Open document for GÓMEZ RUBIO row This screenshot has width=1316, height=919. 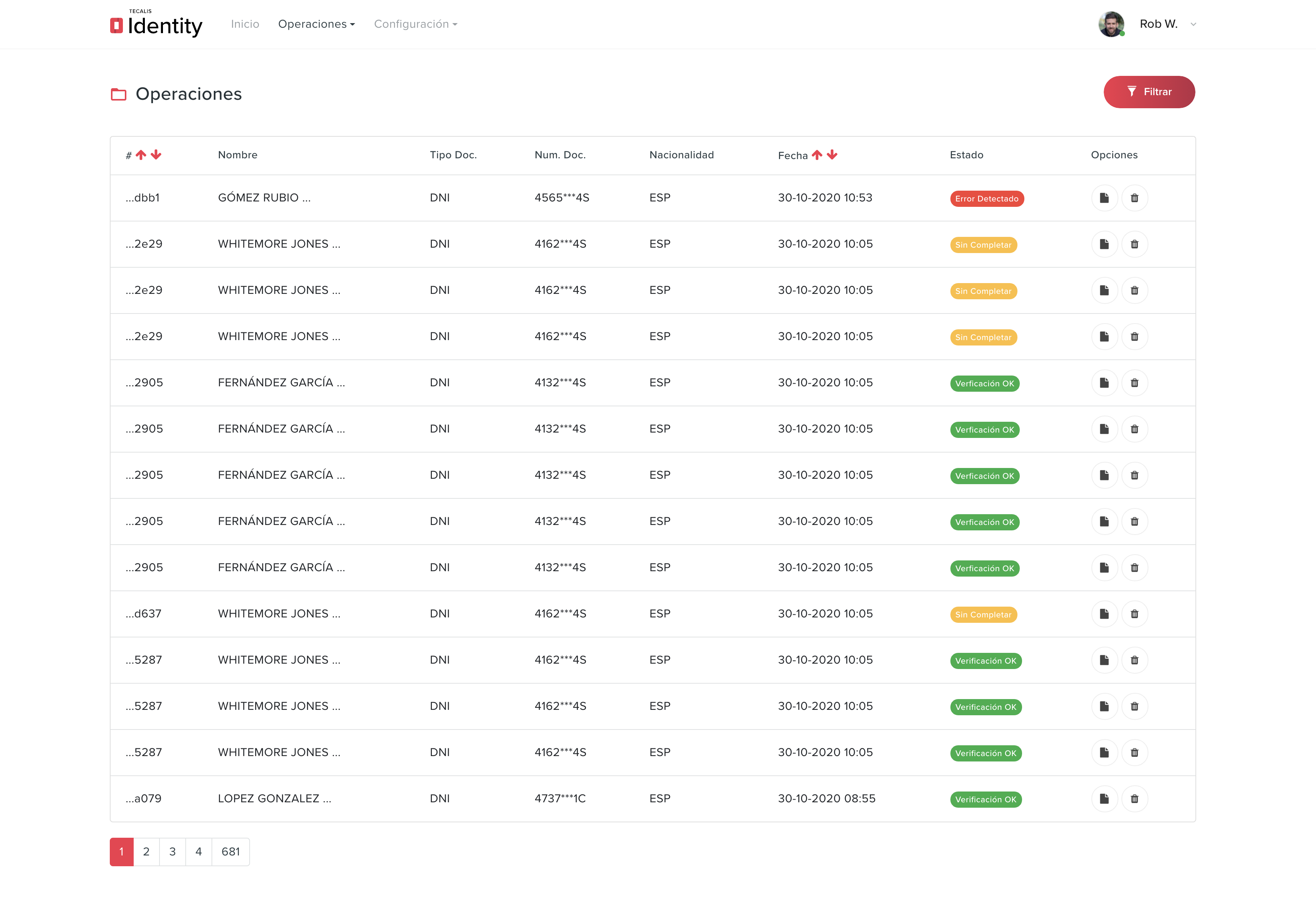[1104, 198]
